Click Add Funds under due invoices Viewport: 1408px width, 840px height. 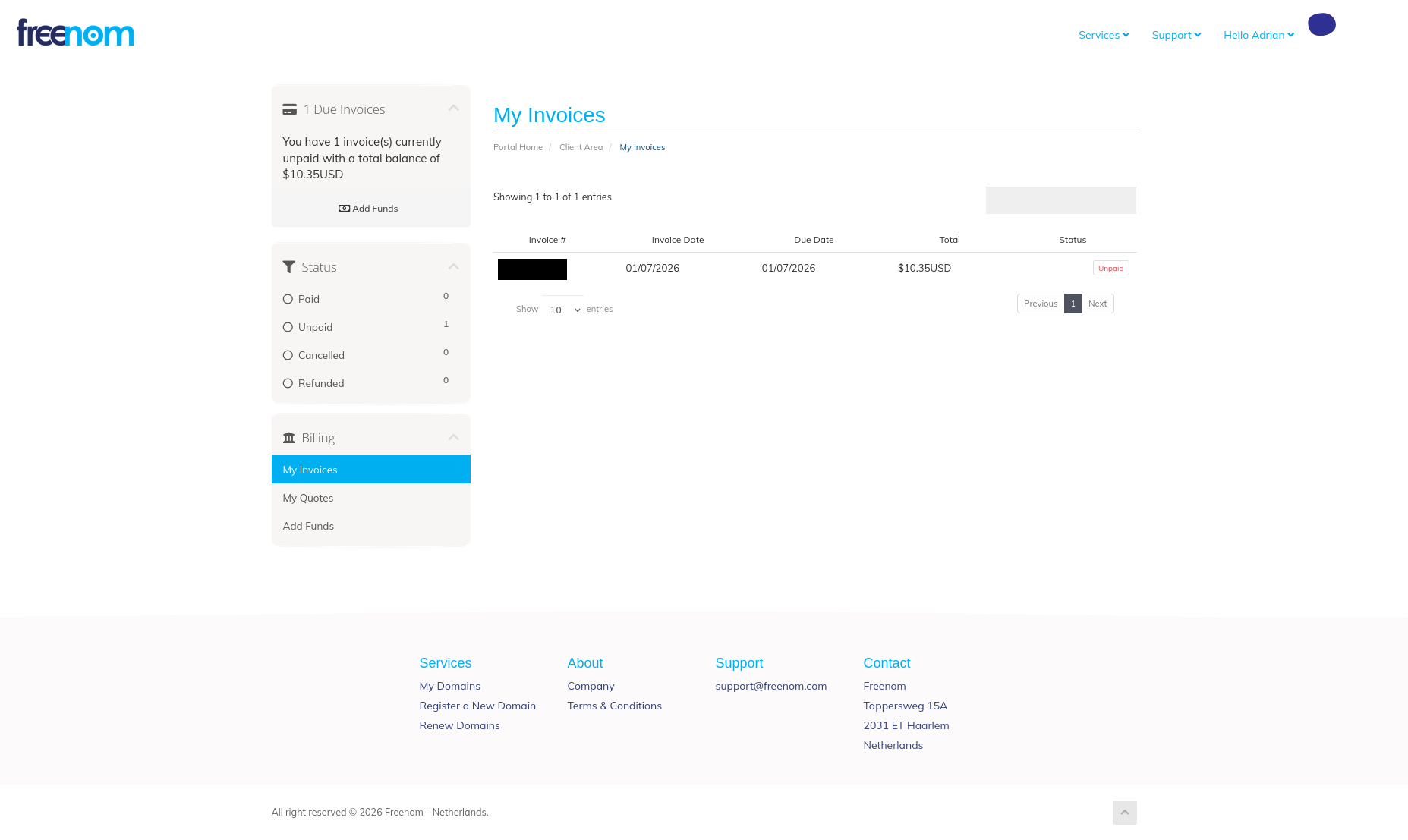[368, 209]
